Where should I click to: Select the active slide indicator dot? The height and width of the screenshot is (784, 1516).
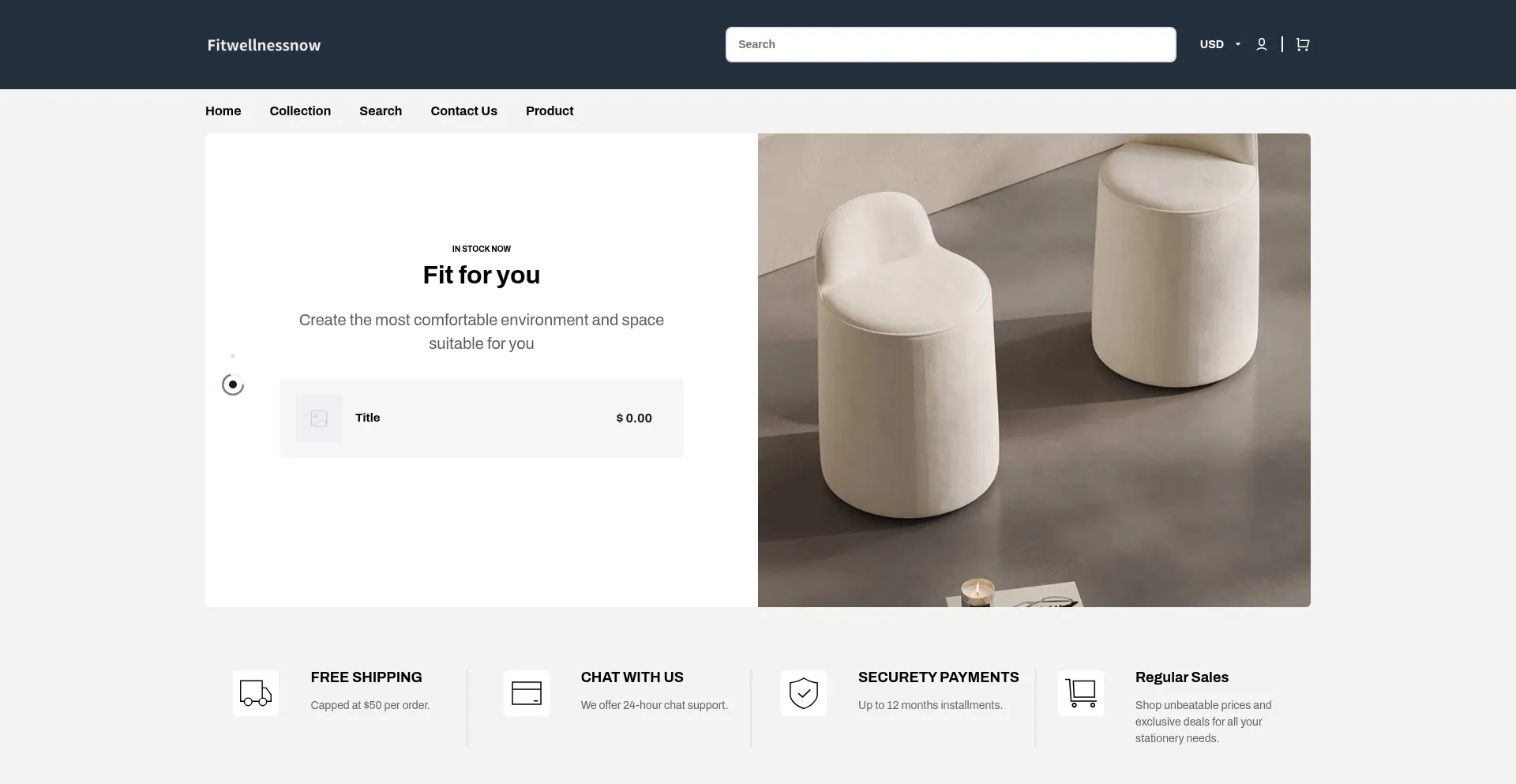click(x=233, y=384)
